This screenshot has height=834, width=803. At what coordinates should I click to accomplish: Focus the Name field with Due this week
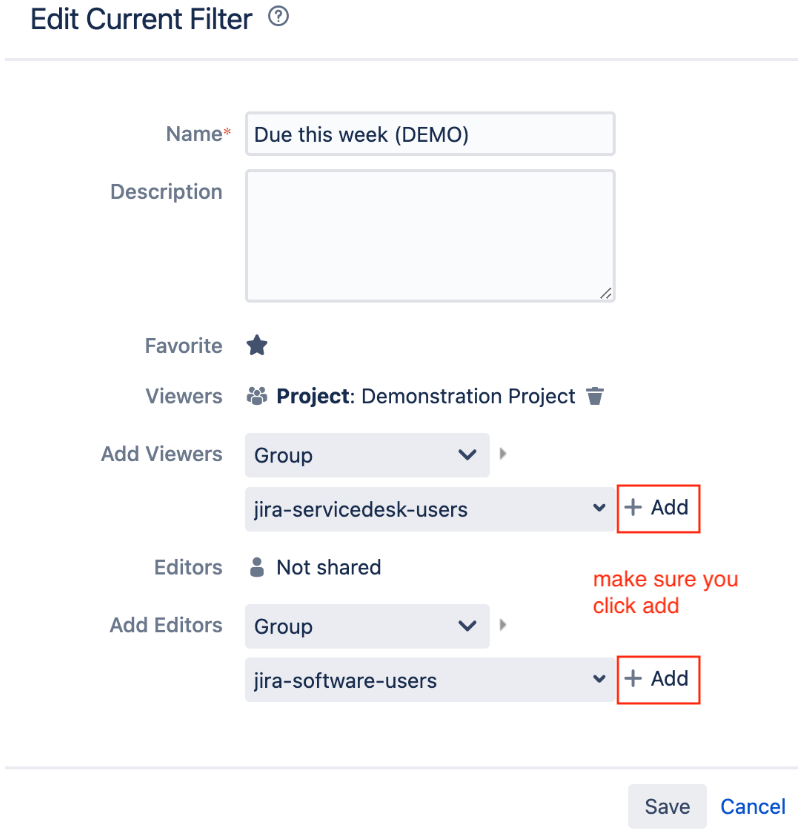click(430, 134)
